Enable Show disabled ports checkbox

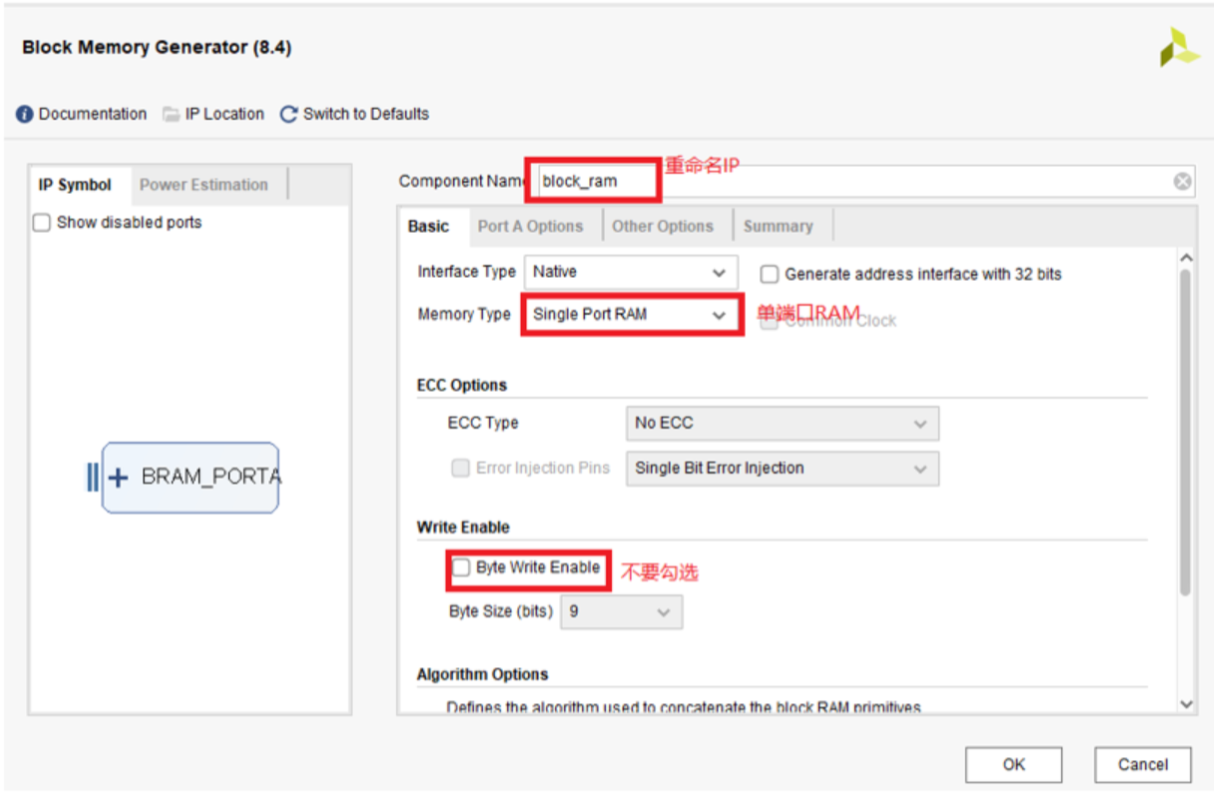point(42,223)
